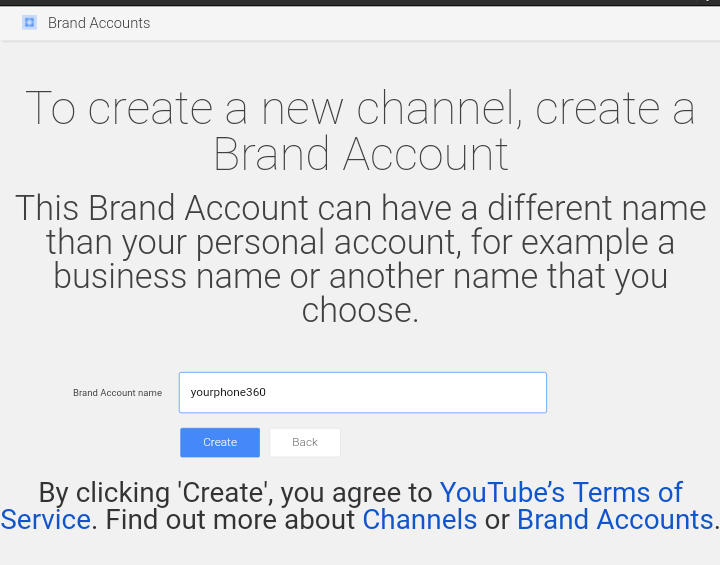The width and height of the screenshot is (720, 565).
Task: Click the blue Create button
Action: (220, 442)
